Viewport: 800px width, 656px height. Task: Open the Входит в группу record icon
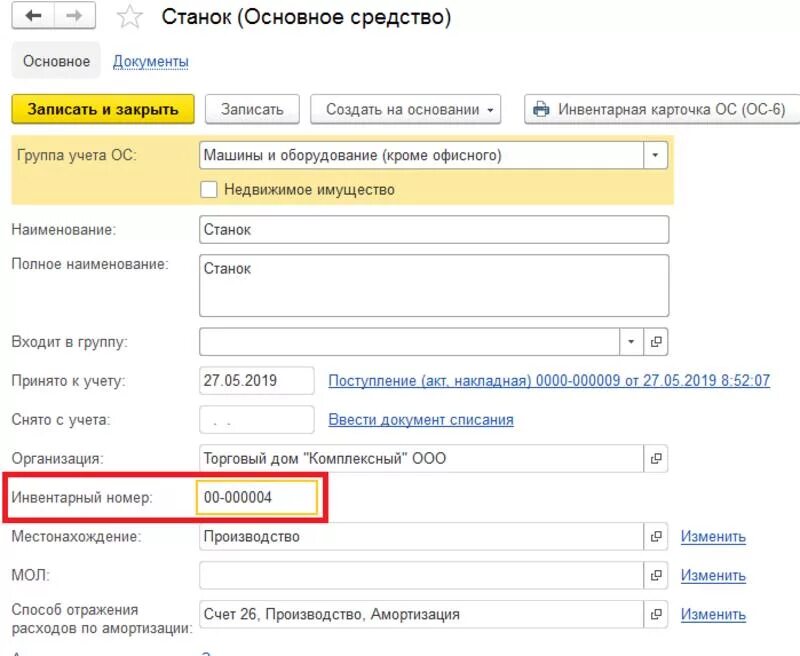coord(656,341)
